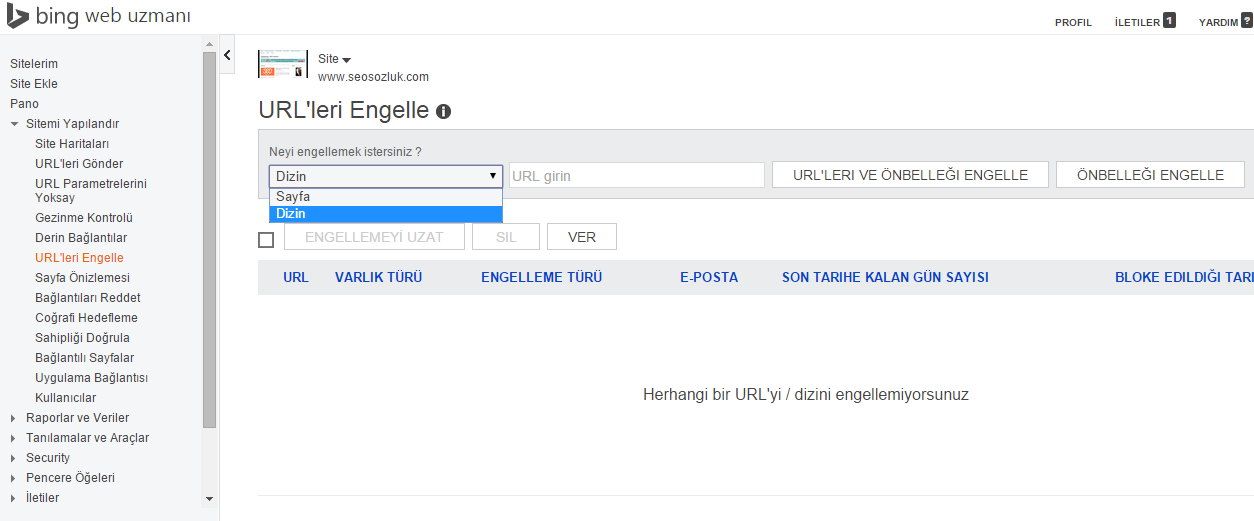Open the İletiler notification badge
1254x521 pixels.
pyautogui.click(x=1169, y=21)
